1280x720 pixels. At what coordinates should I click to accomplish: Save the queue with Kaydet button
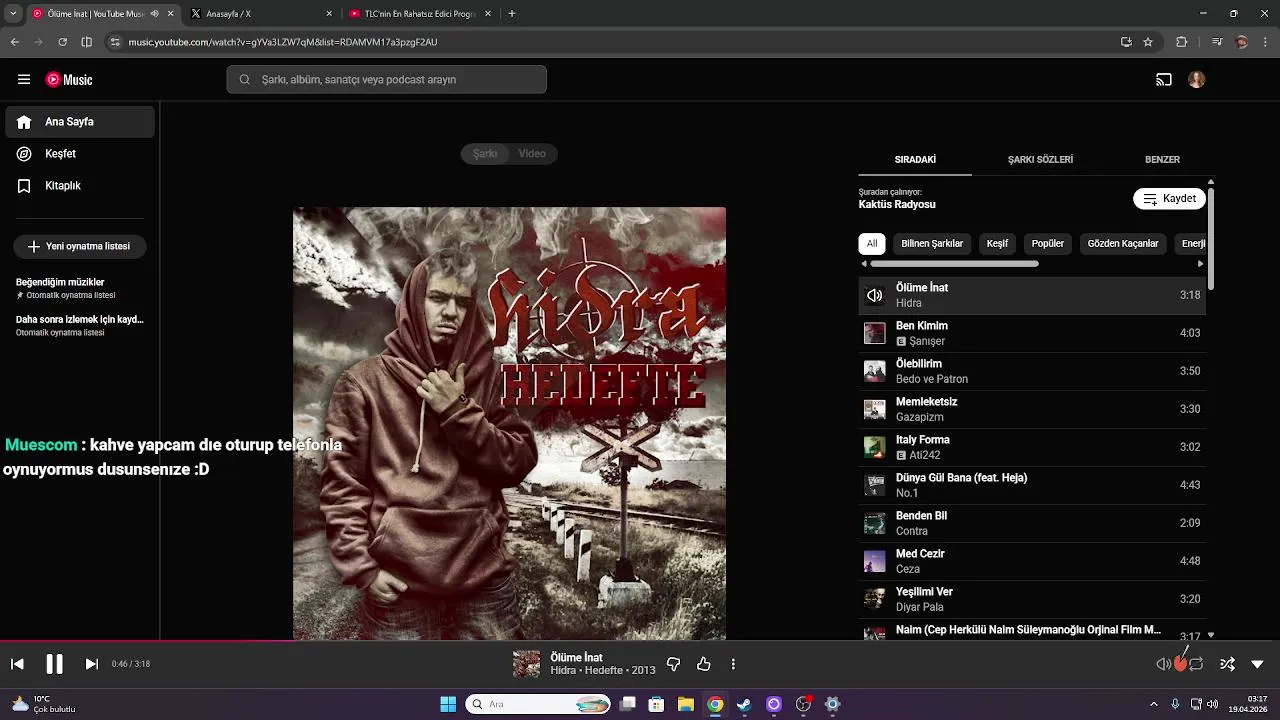click(x=1169, y=199)
